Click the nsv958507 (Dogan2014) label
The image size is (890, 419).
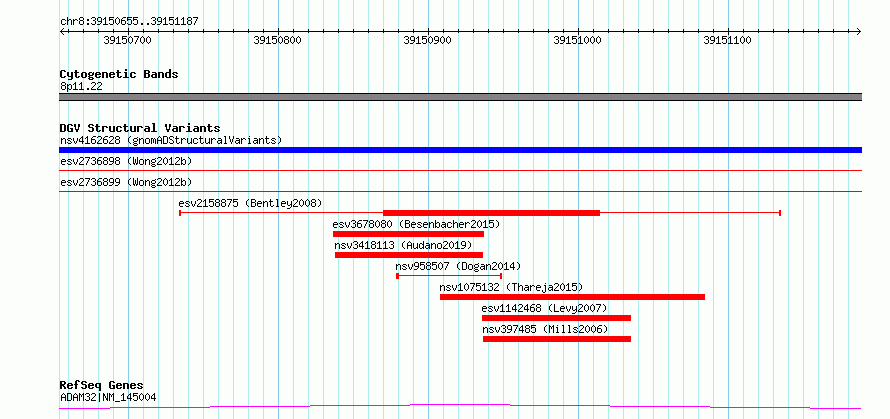click(x=457, y=266)
